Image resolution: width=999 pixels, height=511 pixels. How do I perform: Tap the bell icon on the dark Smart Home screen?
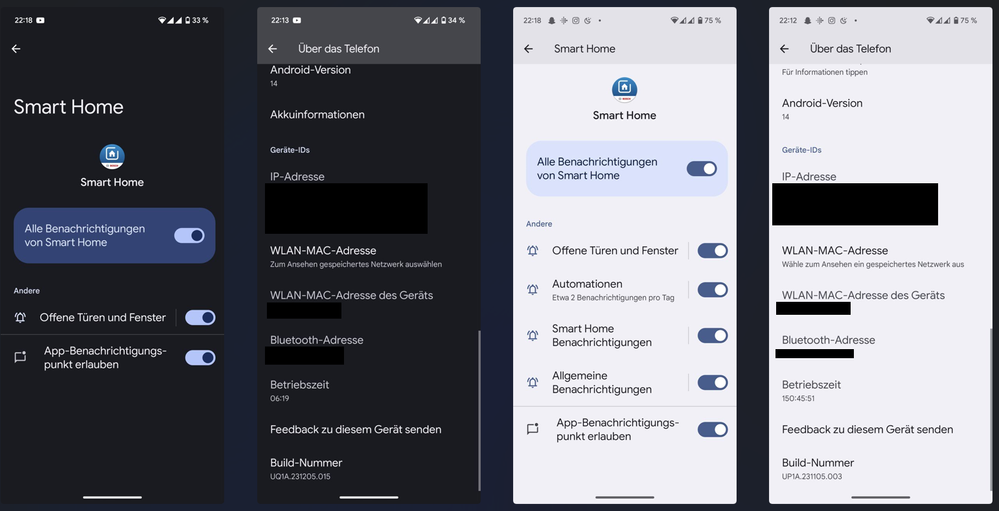click(20, 317)
